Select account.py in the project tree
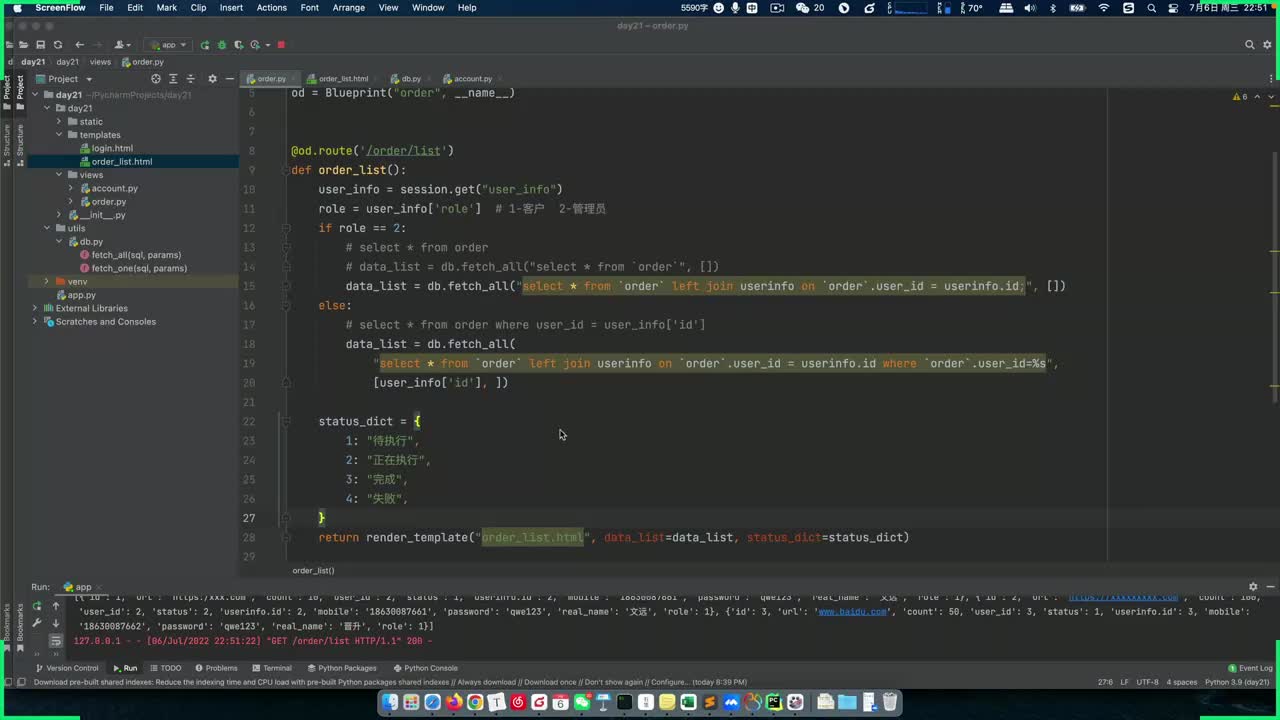Screen dimensions: 1280x720 [x=108, y=188]
